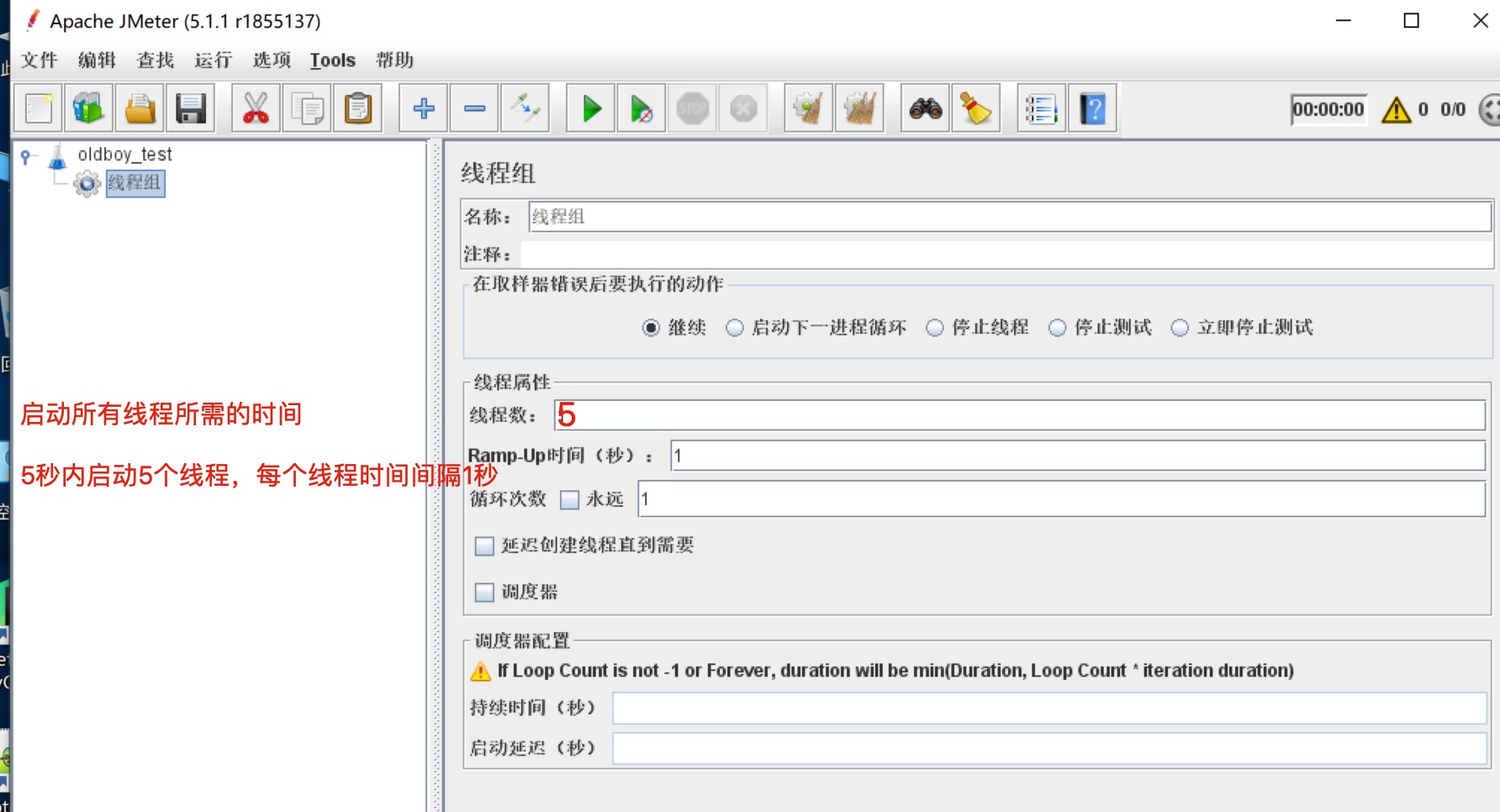The image size is (1500, 812).
Task: Click the Ramp-Up时间 input field
Action: (1077, 456)
